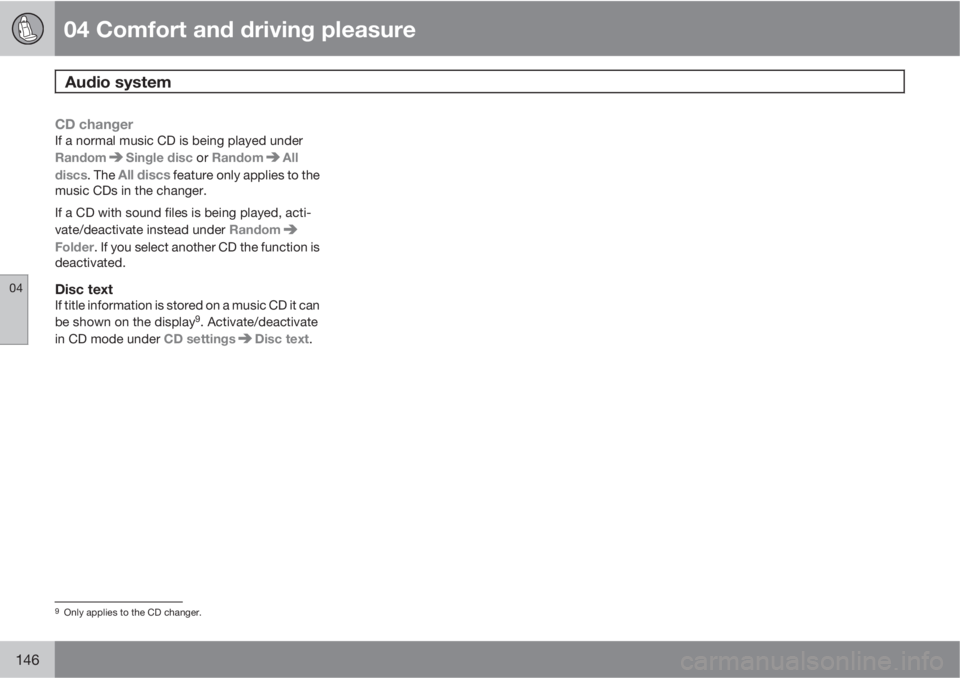Click the text 'music CDs in the changer.'
Viewport: 960px width, 678px height.
coord(130,190)
